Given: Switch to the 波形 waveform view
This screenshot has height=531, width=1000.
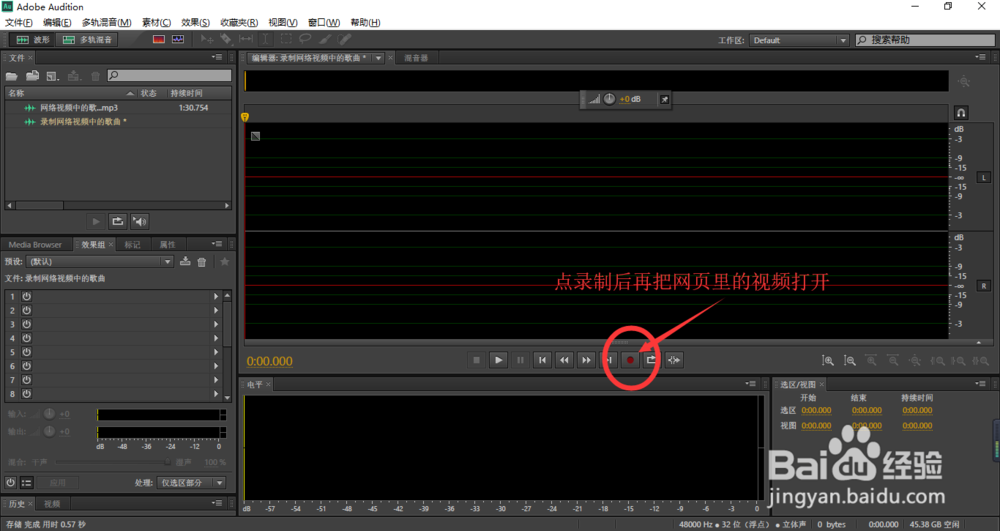Looking at the screenshot, I should tap(33, 40).
